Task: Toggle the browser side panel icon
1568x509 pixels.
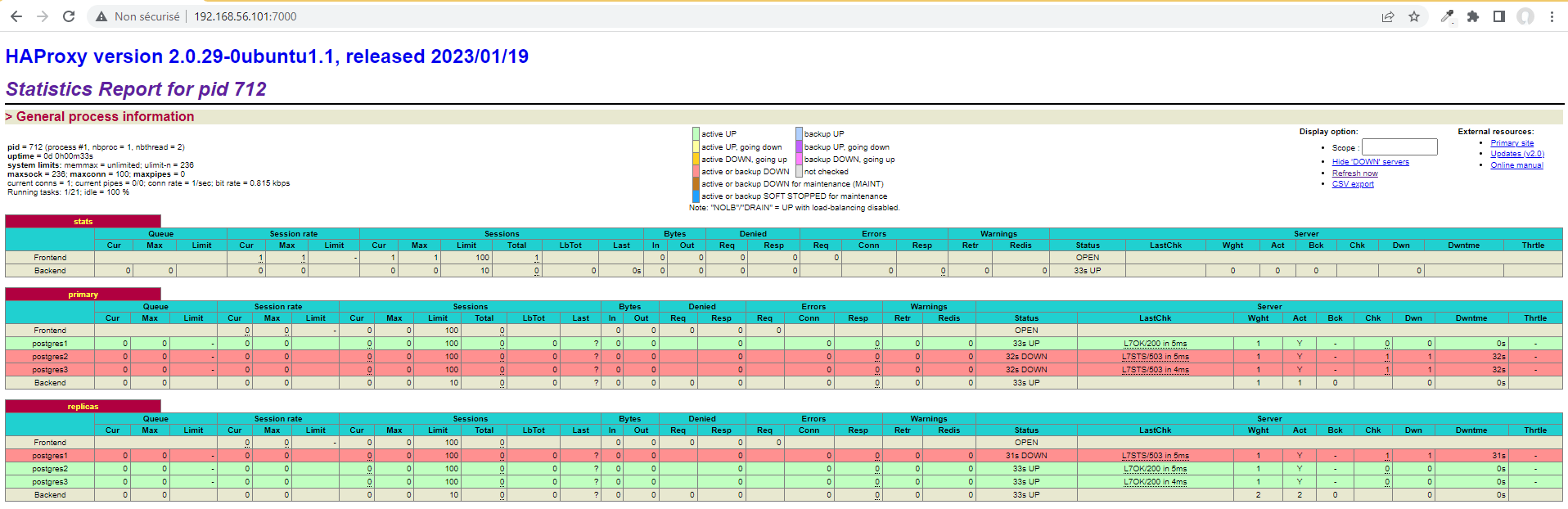Action: [1499, 16]
